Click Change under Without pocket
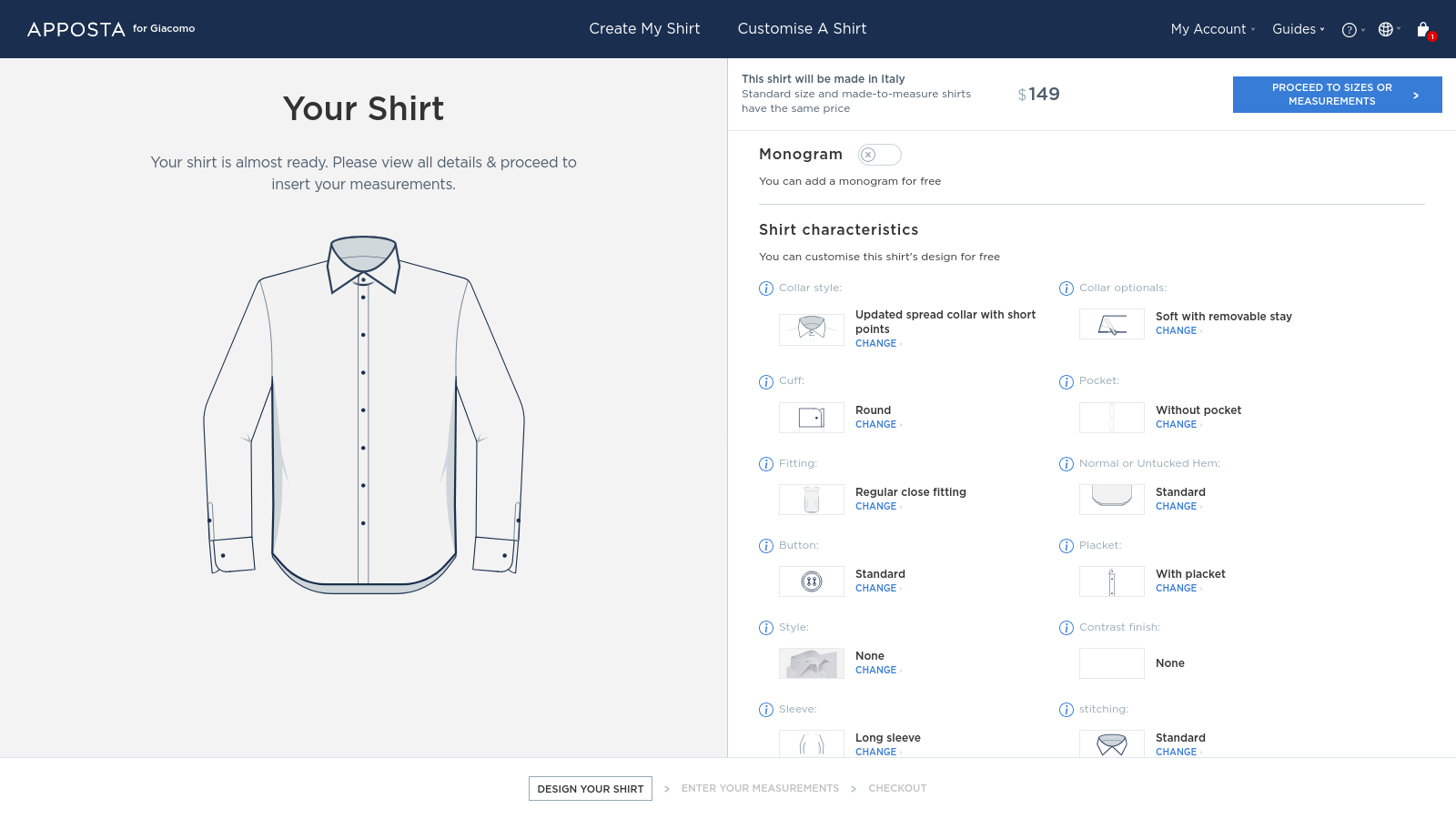The height and width of the screenshot is (819, 1456). coord(1176,425)
